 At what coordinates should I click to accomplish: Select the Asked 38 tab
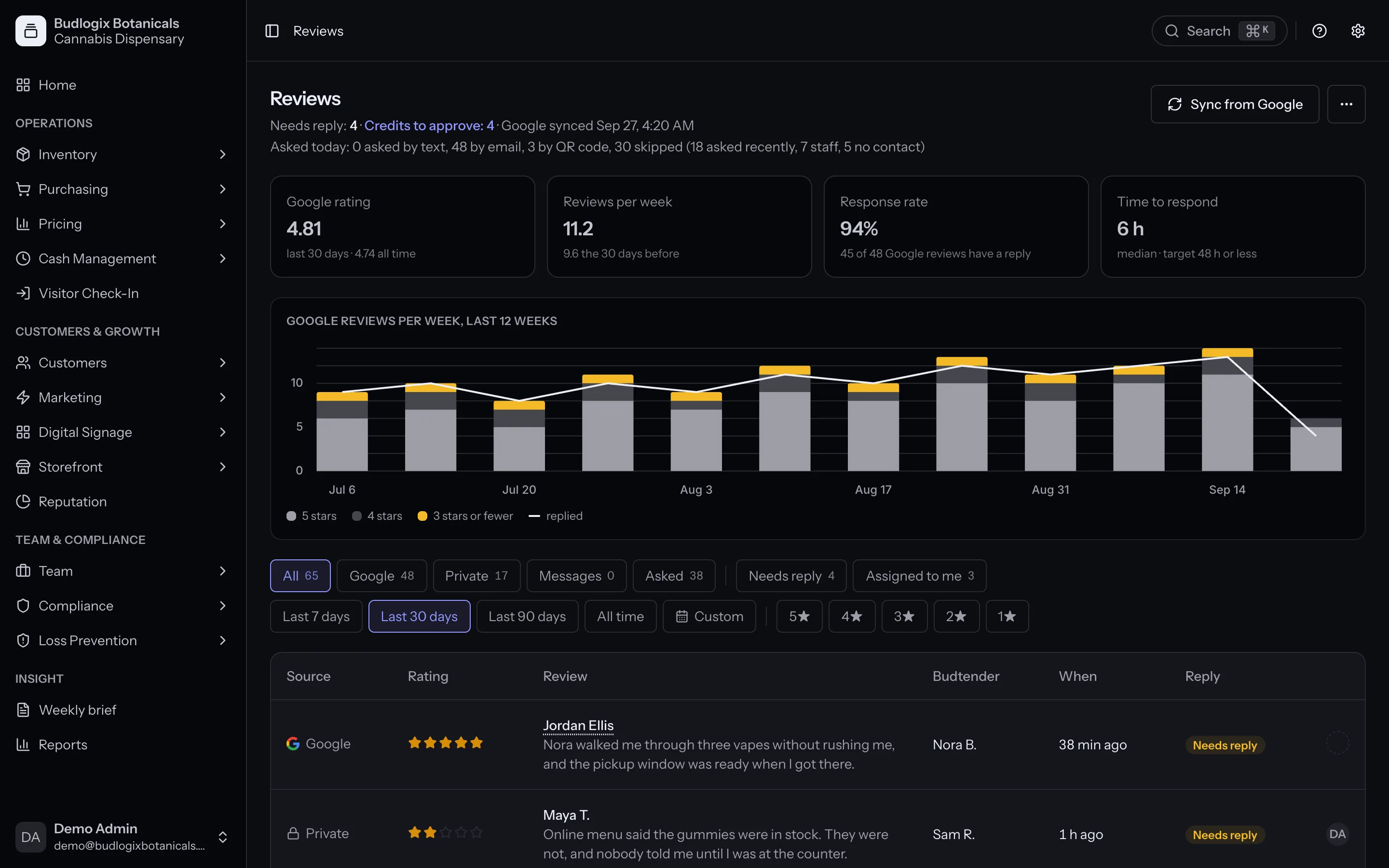pos(674,576)
